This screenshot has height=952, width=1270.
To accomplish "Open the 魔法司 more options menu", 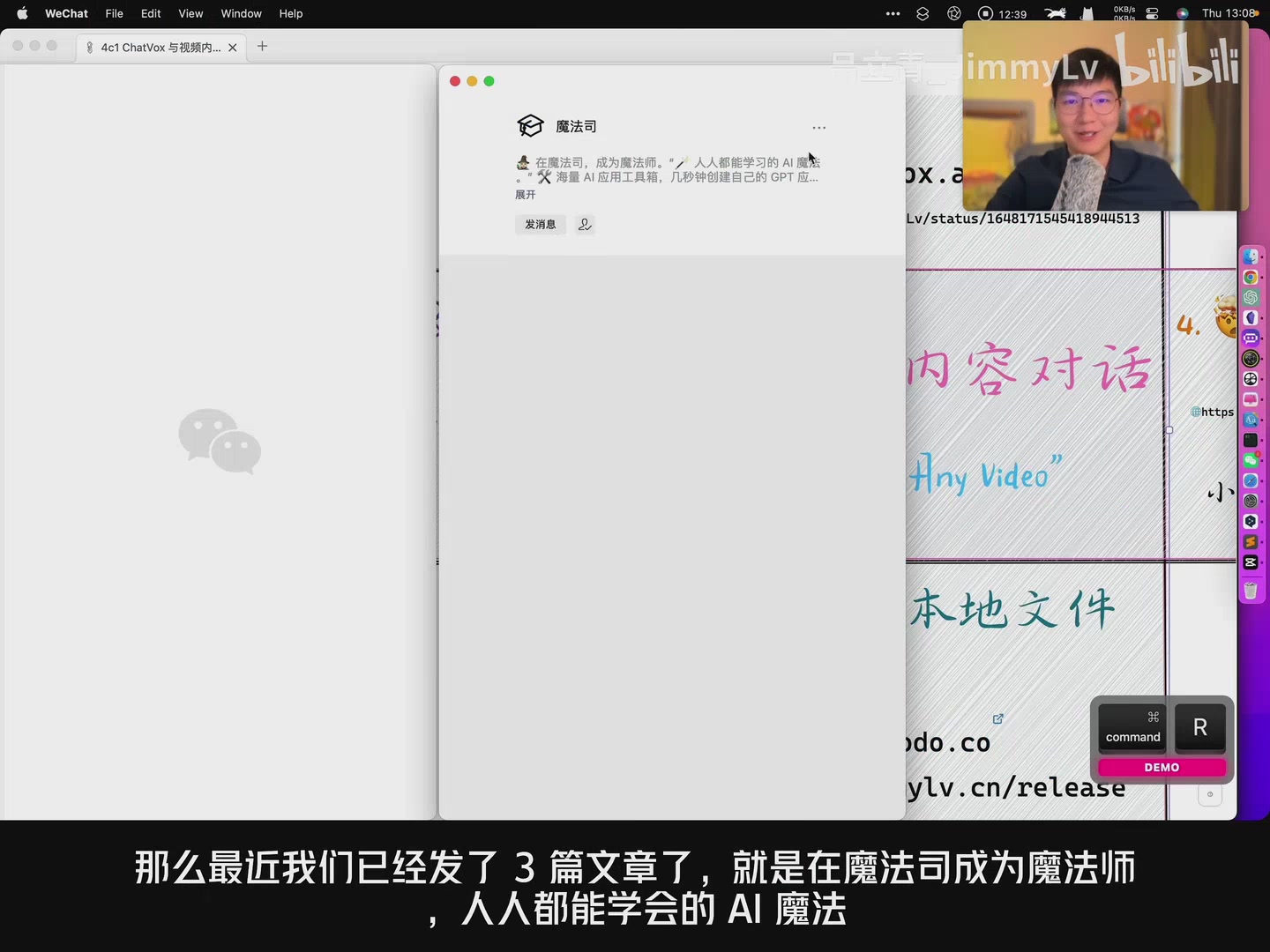I will click(x=818, y=127).
